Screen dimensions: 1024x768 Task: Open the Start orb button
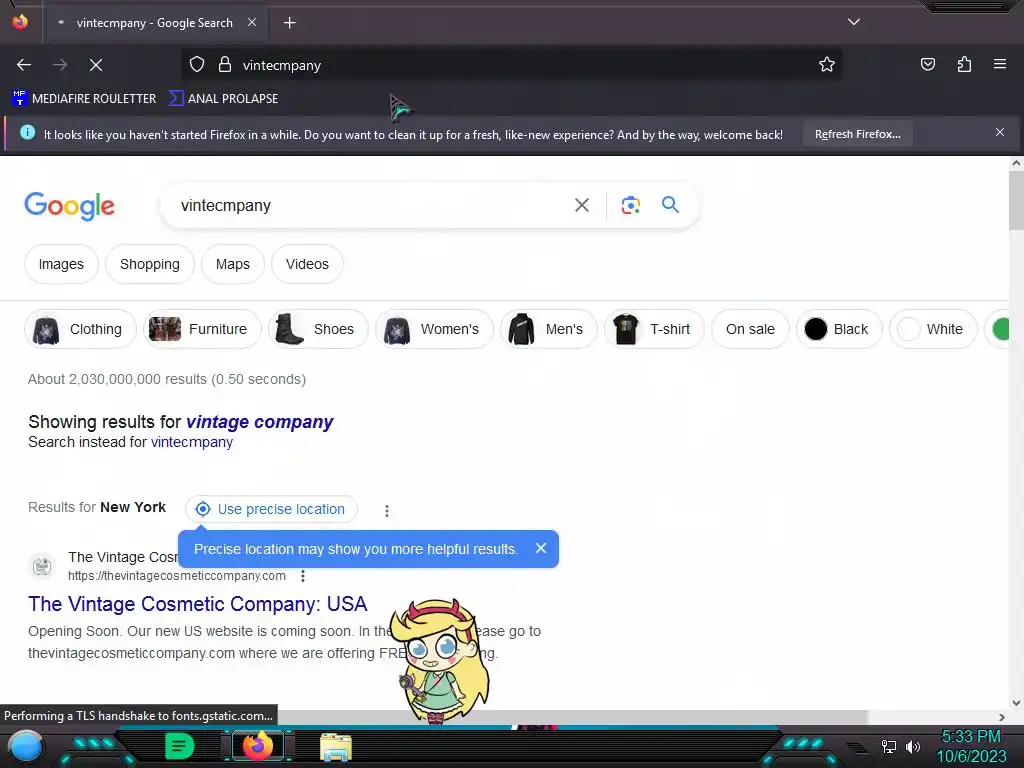(x=25, y=746)
